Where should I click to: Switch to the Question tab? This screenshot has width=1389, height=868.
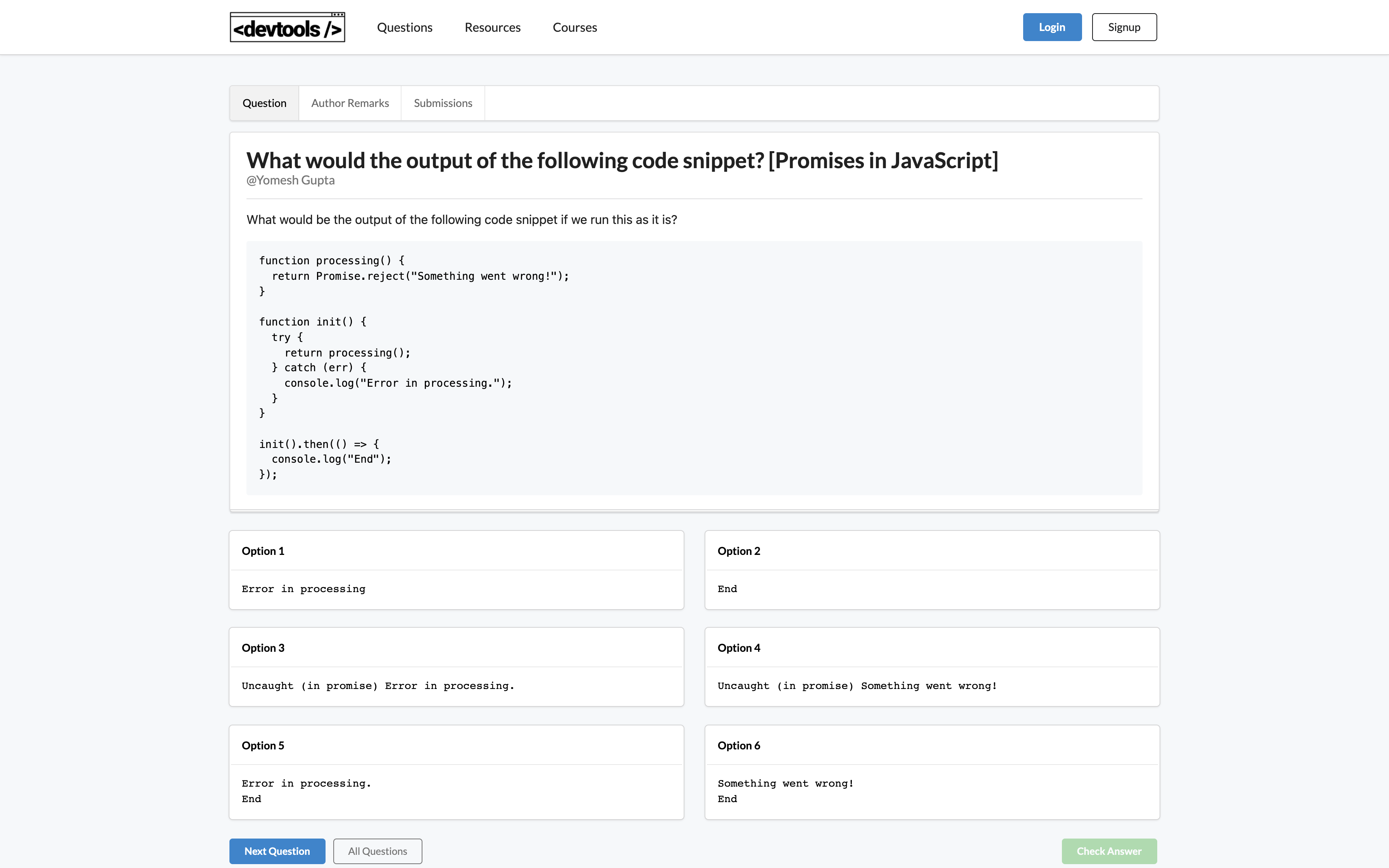(x=265, y=103)
